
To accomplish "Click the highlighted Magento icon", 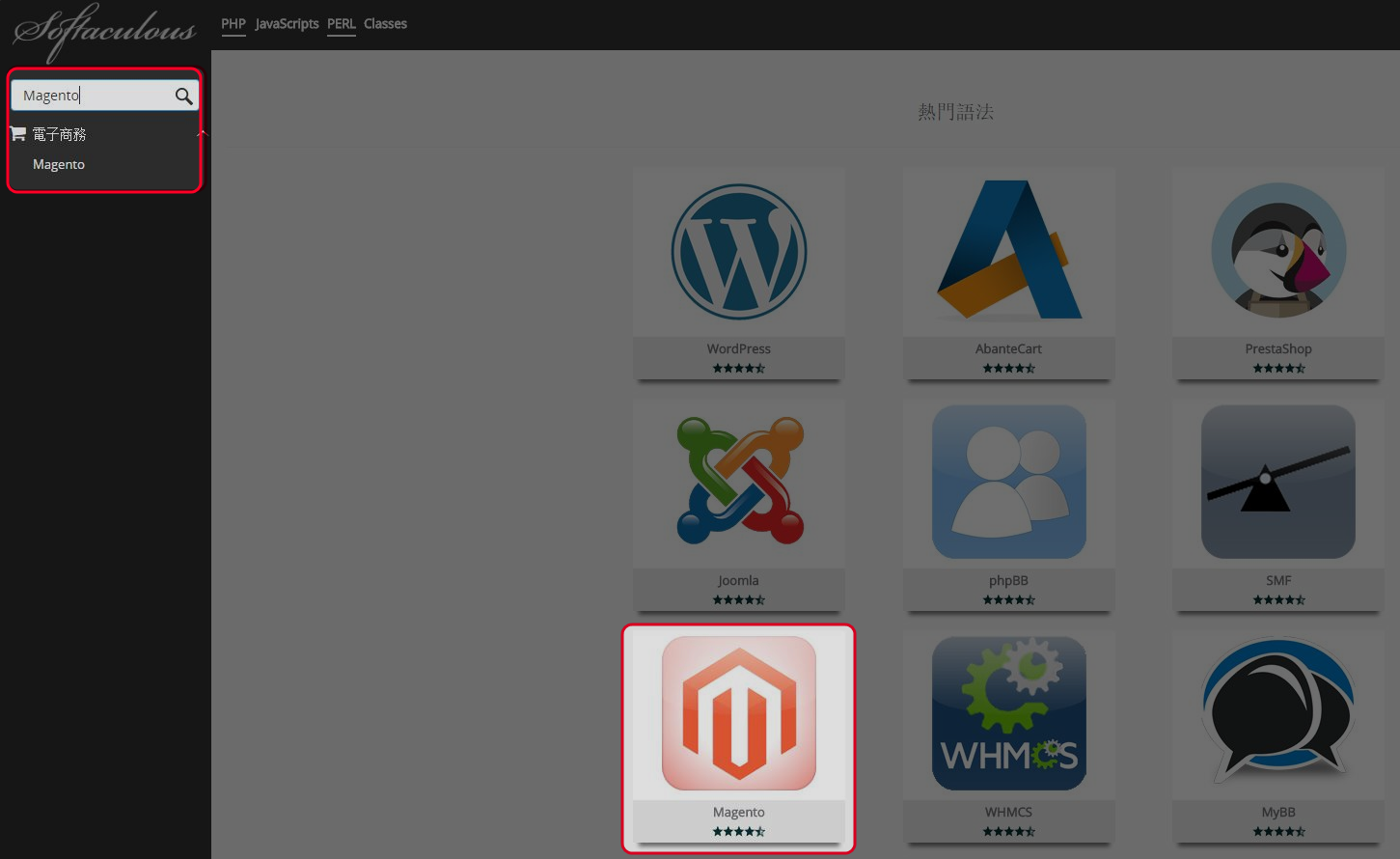I will (x=738, y=714).
